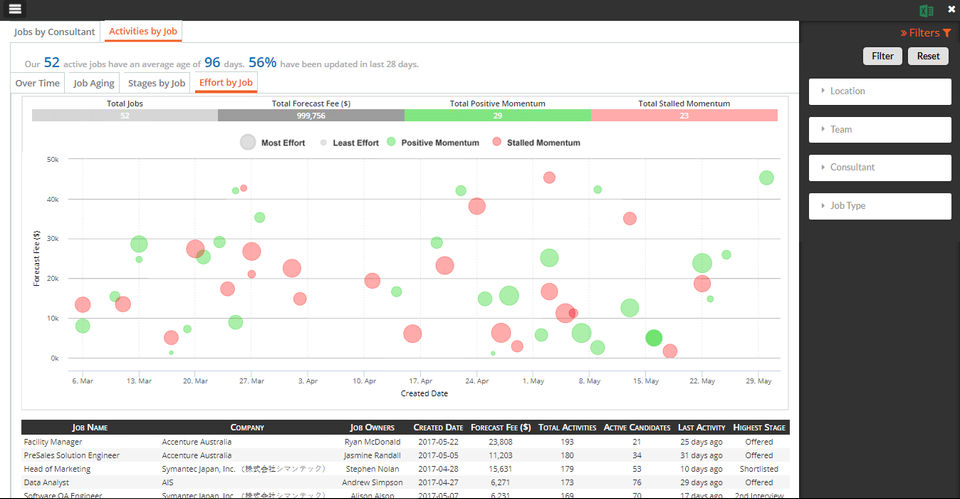Screen dimensions: 960x499
Task: Open the hamburger menu icon
Action: coord(15,9)
